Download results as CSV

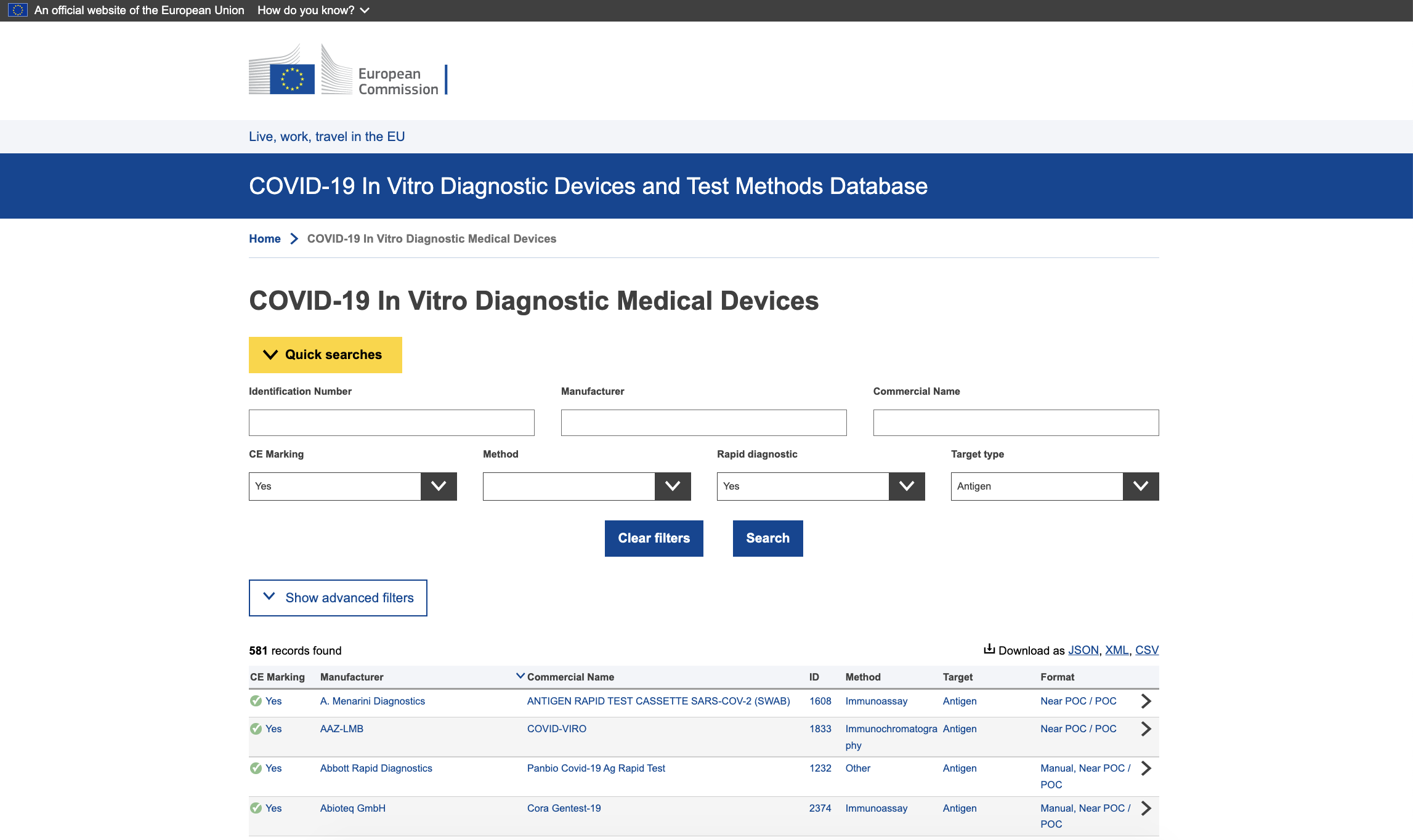(x=1146, y=650)
